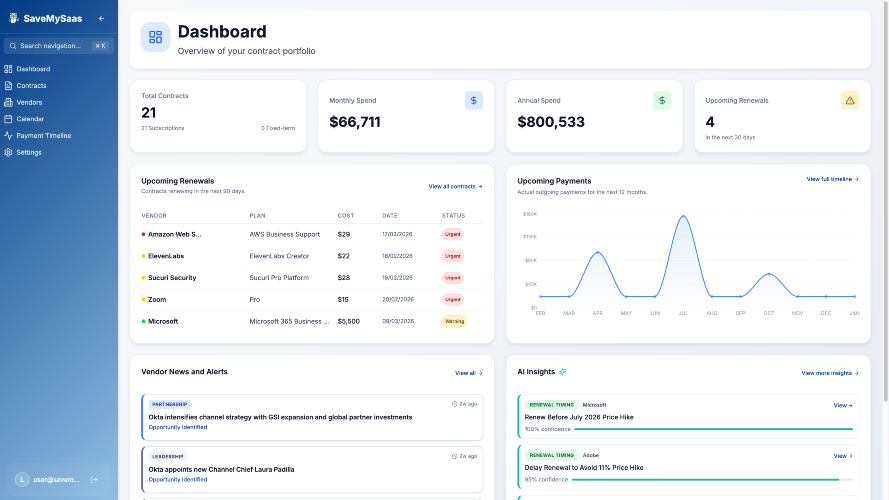Open the Calendar navigation item
The width and height of the screenshot is (889, 500).
(x=30, y=119)
